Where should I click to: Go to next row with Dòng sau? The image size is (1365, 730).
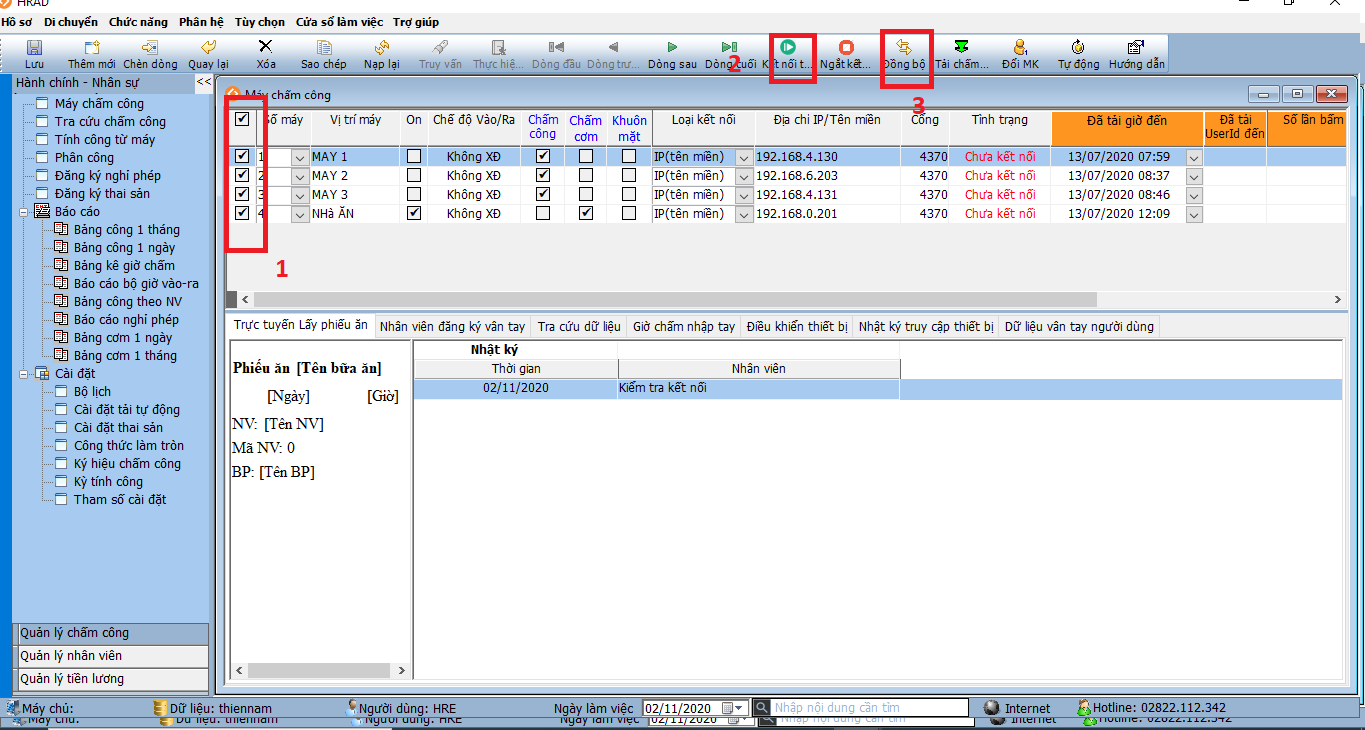pyautogui.click(x=672, y=47)
